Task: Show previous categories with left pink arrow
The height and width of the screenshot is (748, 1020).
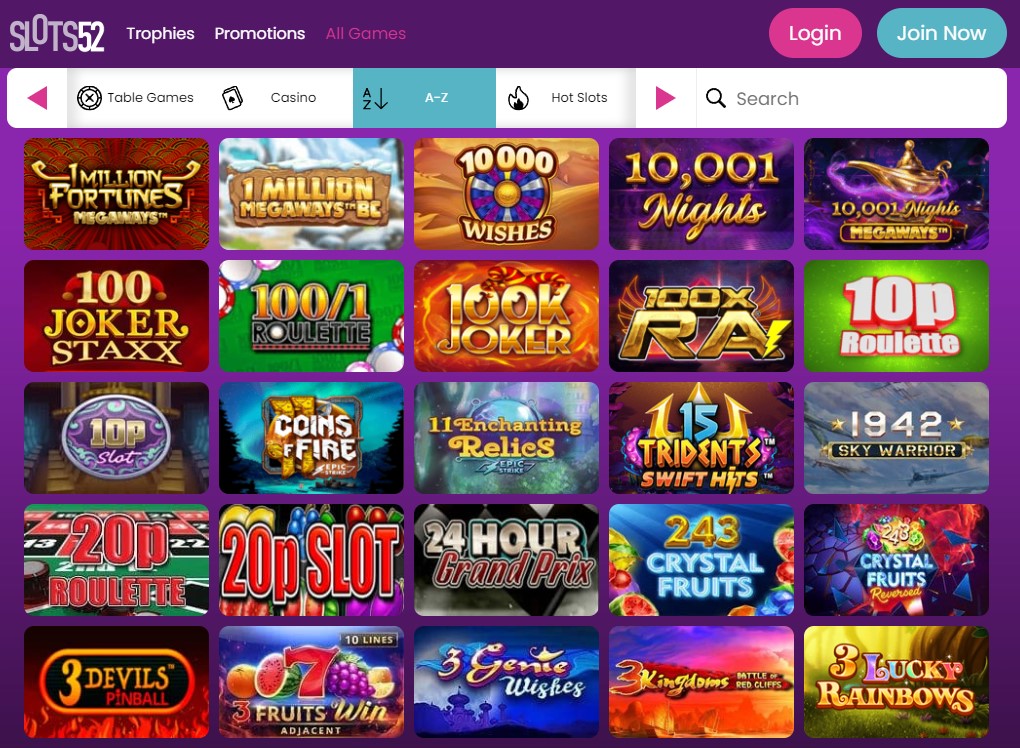Action: (x=37, y=98)
